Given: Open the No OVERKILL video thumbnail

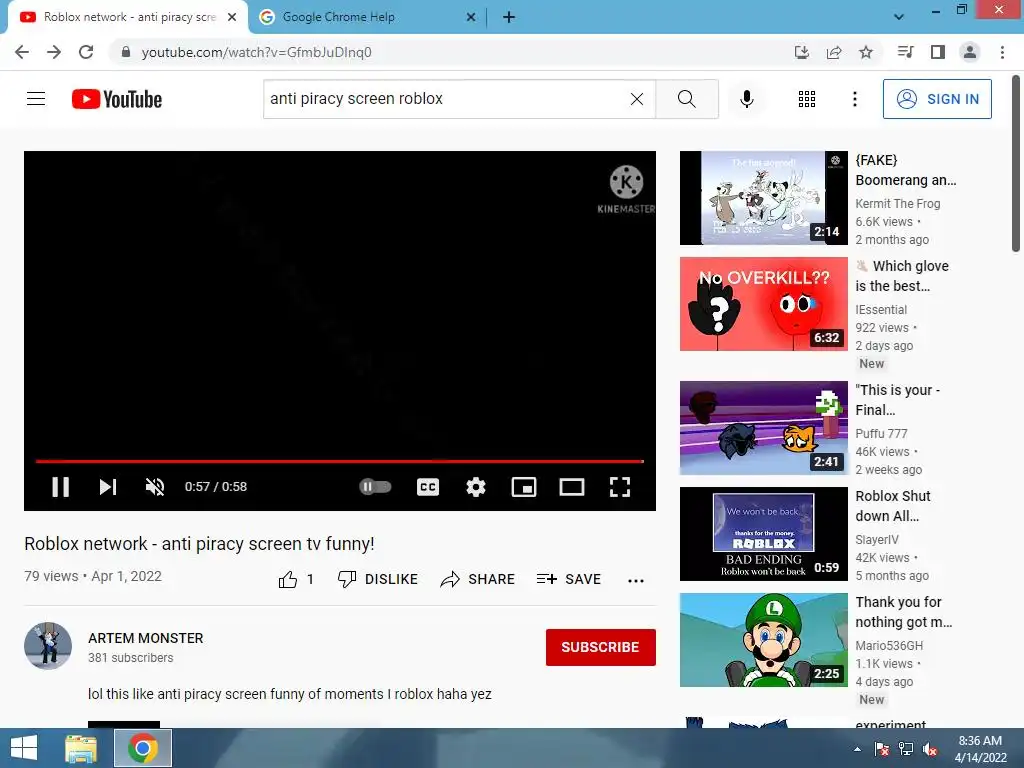Looking at the screenshot, I should (x=763, y=304).
